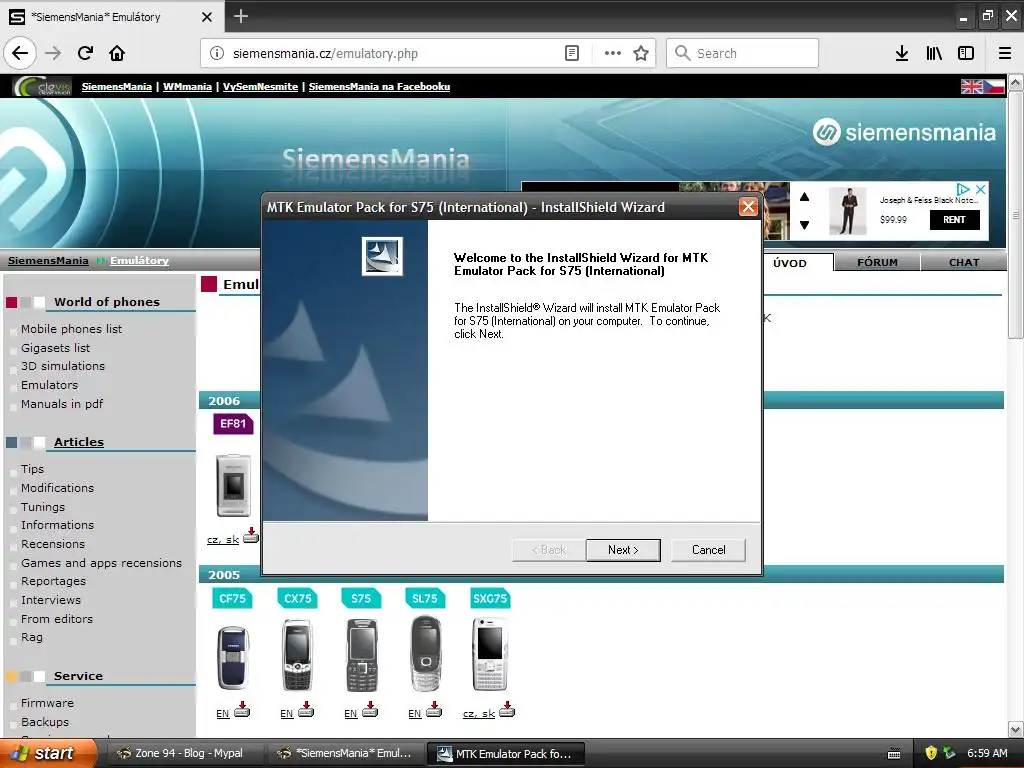
Task: Open the FÓRUM site tab
Action: coord(877,263)
